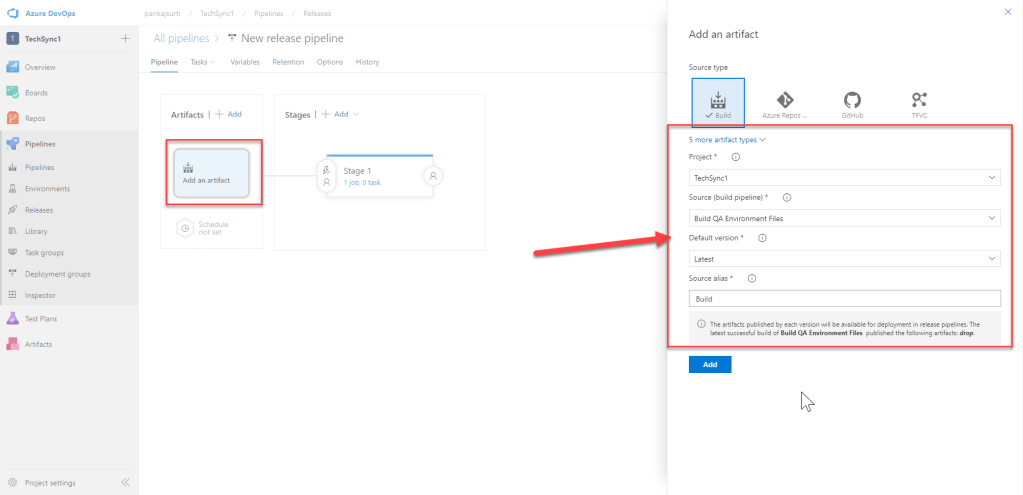The width and height of the screenshot is (1023, 495).
Task: Pick the TFVC source type
Action: pos(919,104)
